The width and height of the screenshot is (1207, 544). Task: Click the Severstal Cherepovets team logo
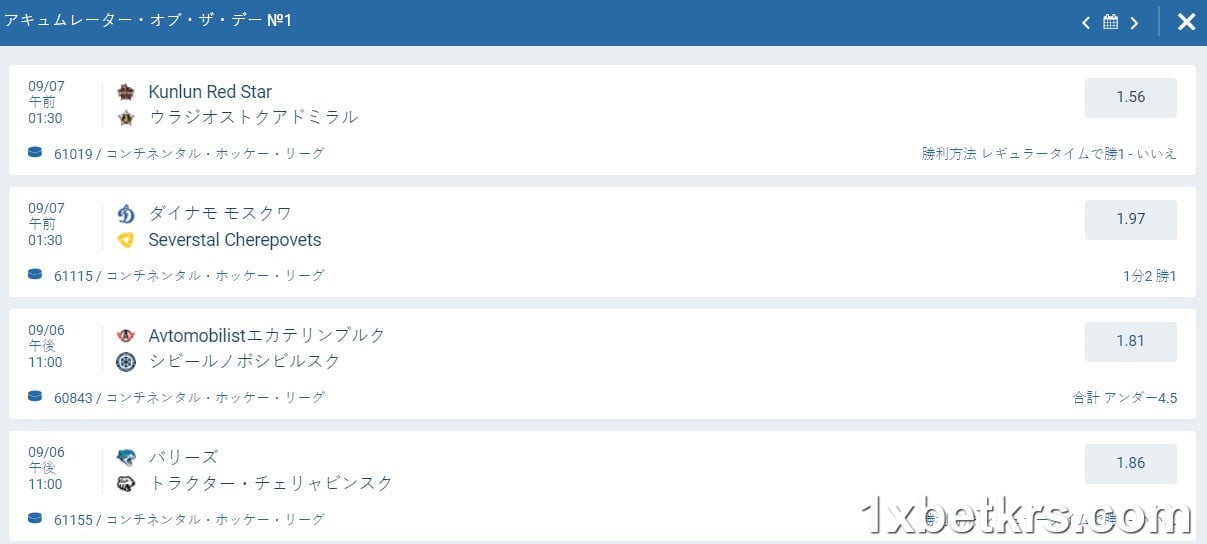pos(126,239)
